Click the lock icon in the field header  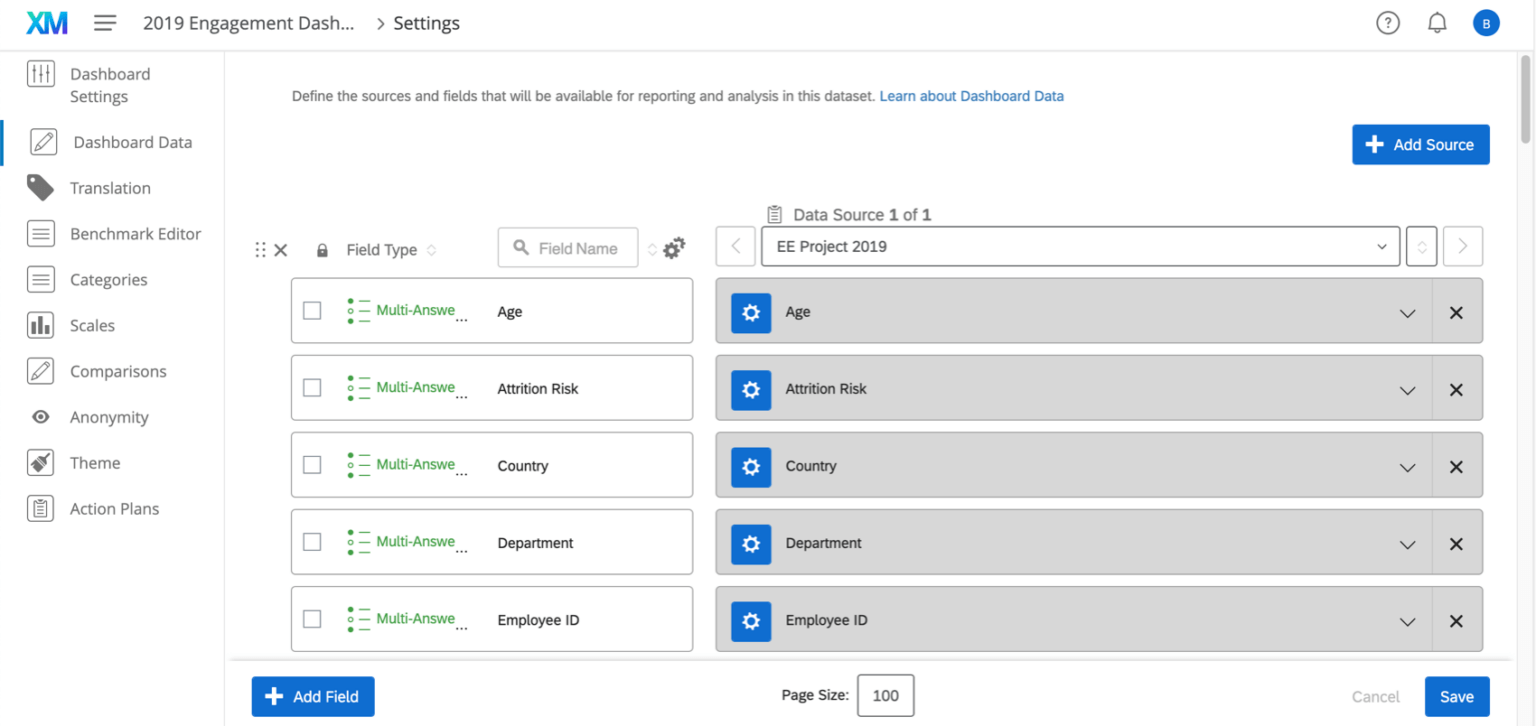pos(322,249)
